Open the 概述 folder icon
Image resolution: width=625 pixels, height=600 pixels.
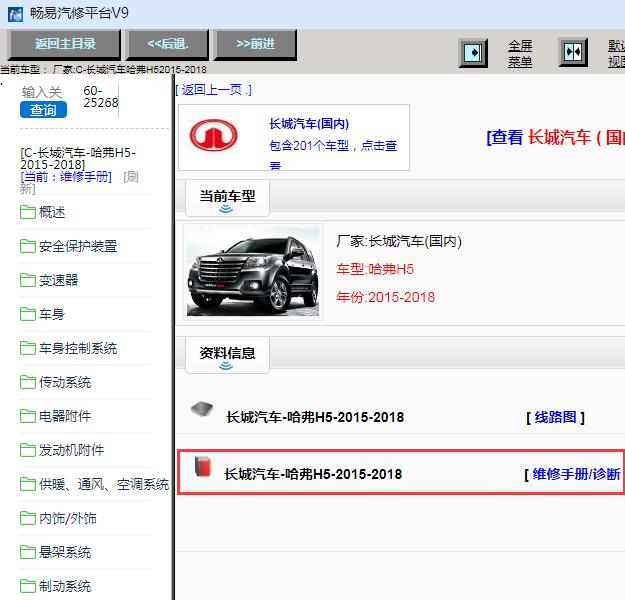(x=28, y=212)
